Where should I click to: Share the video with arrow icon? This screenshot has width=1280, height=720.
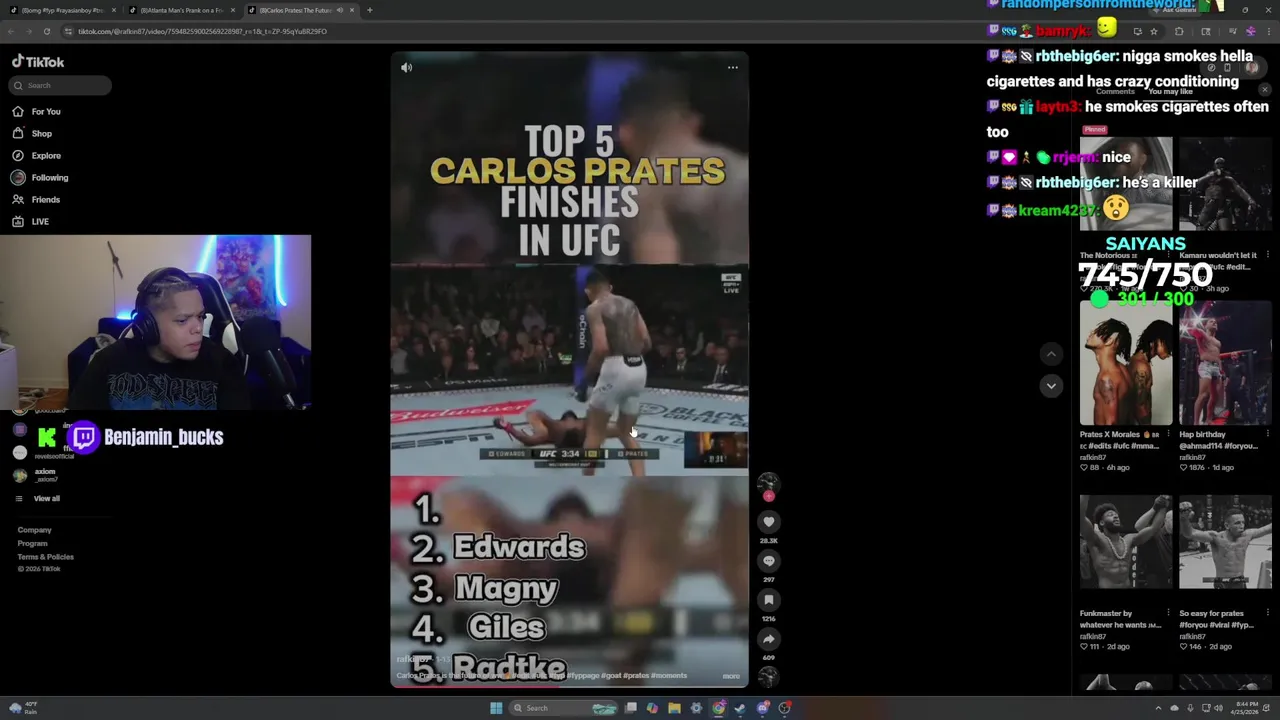point(768,638)
